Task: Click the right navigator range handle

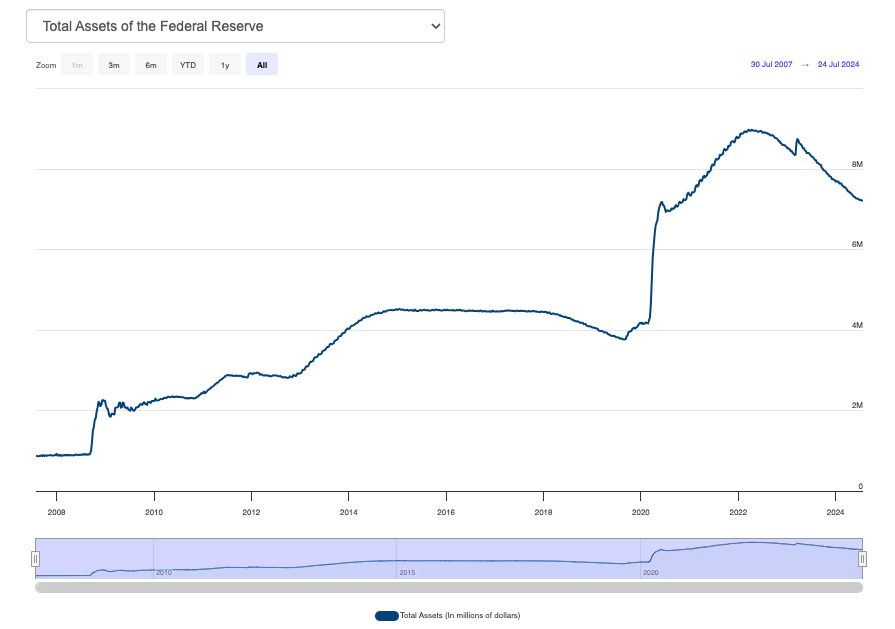Action: pyautogui.click(x=862, y=558)
